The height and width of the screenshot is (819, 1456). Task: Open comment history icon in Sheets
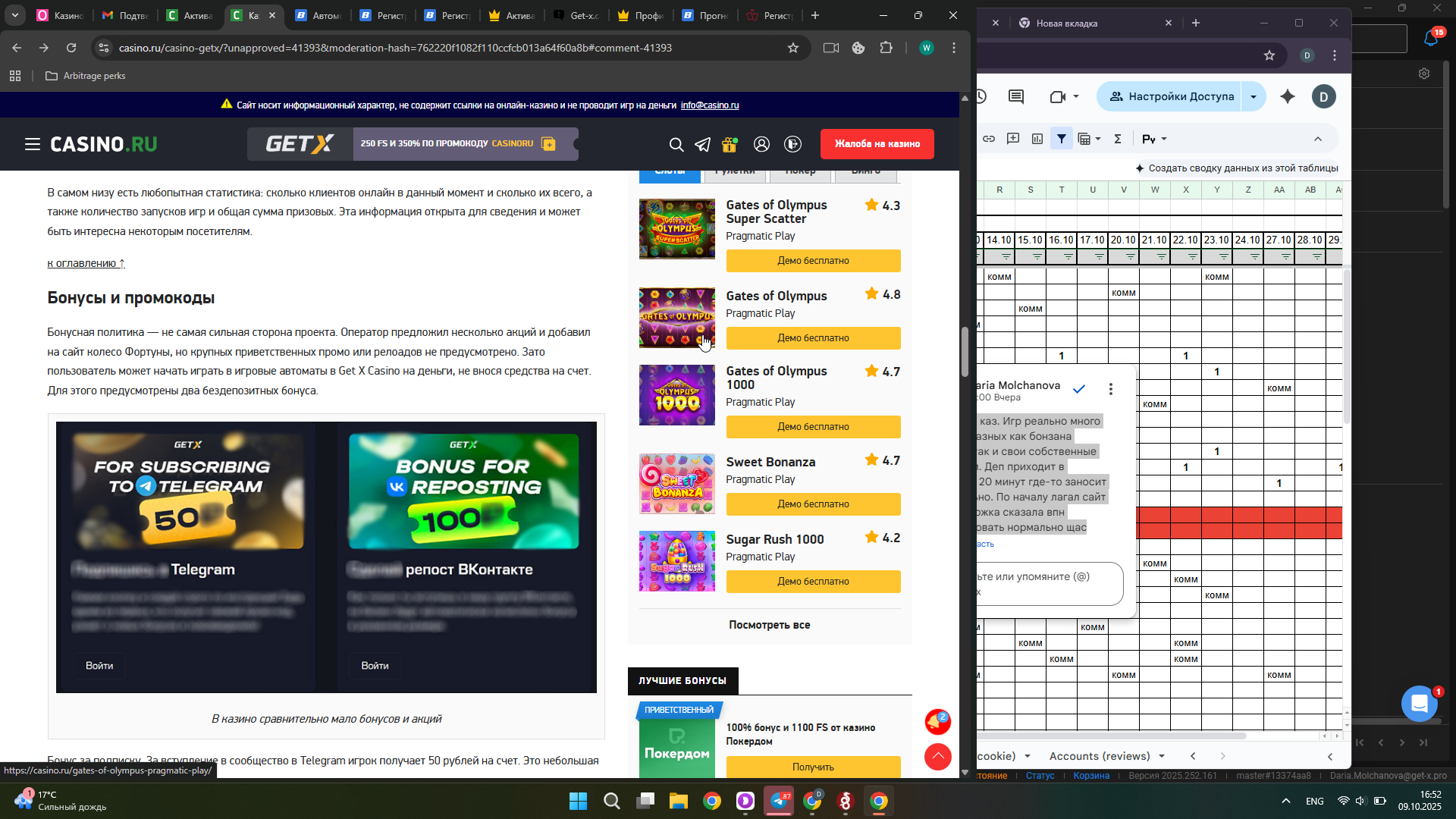(x=1016, y=96)
